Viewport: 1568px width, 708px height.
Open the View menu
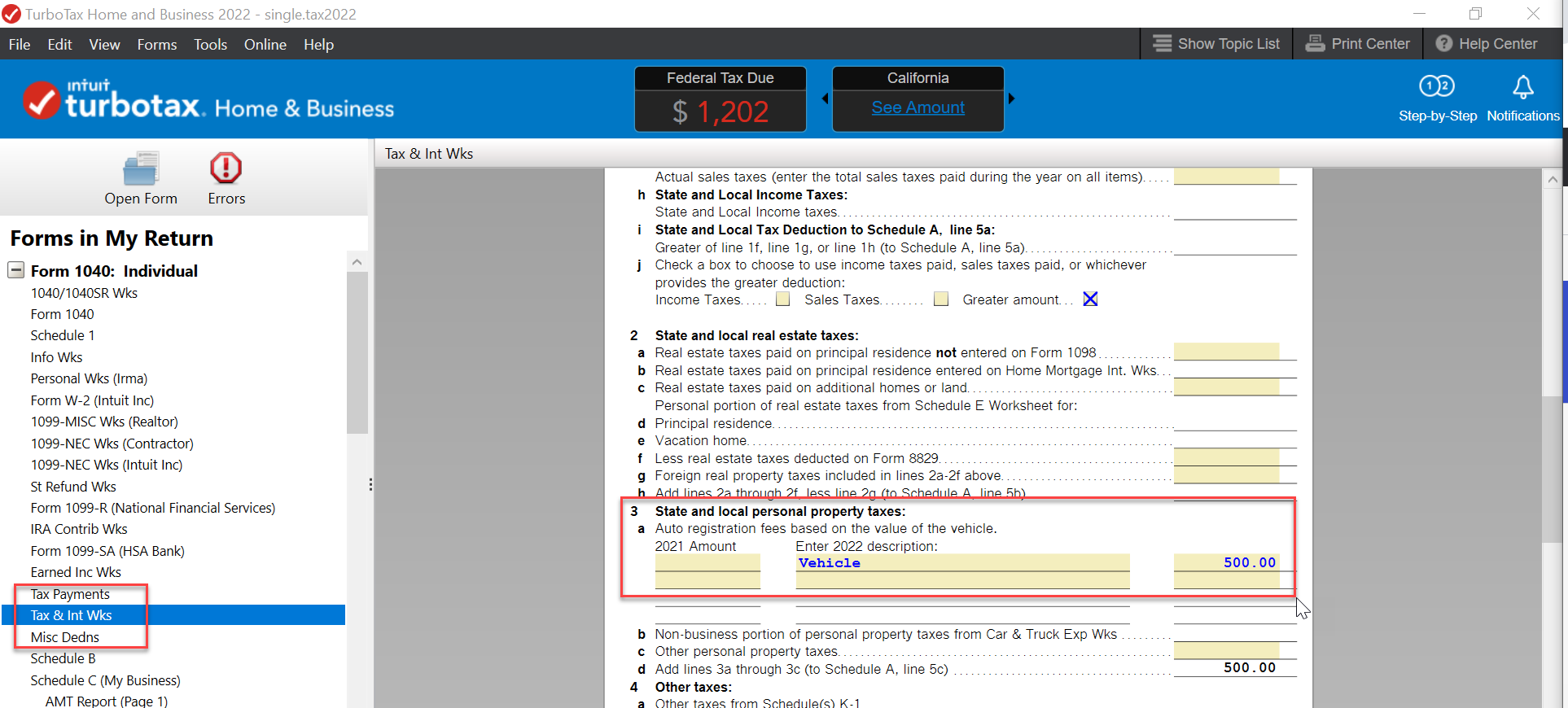pos(104,45)
